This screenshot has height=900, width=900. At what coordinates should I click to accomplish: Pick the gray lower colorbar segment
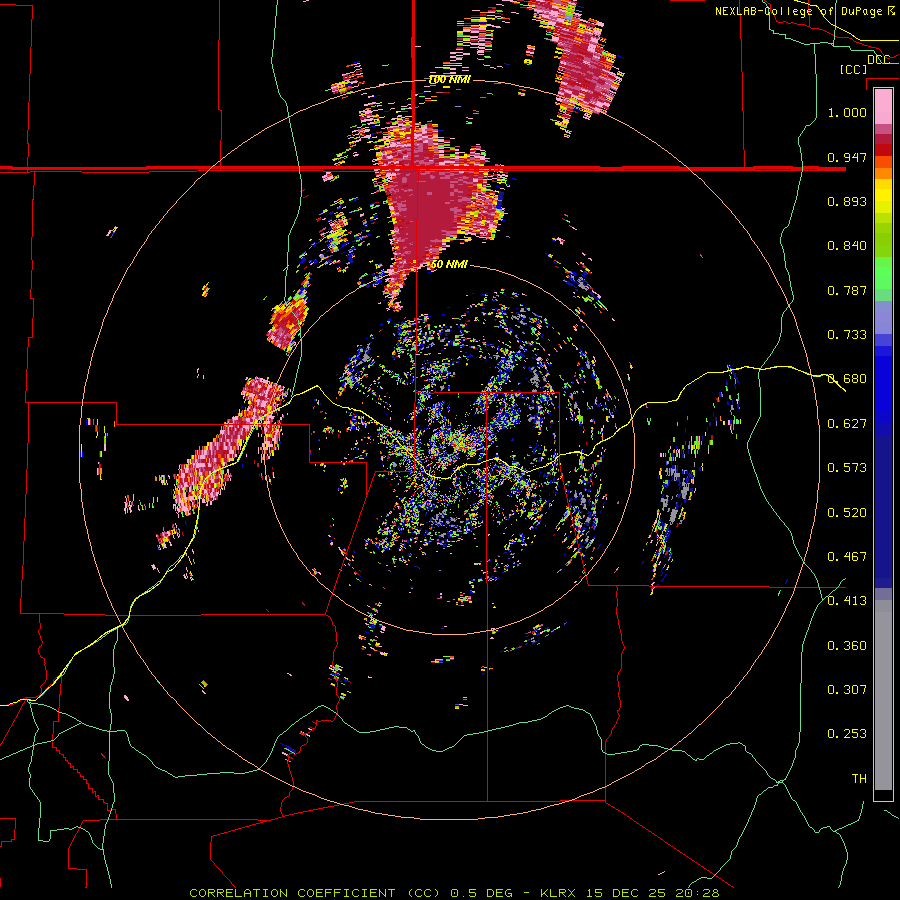(x=883, y=695)
